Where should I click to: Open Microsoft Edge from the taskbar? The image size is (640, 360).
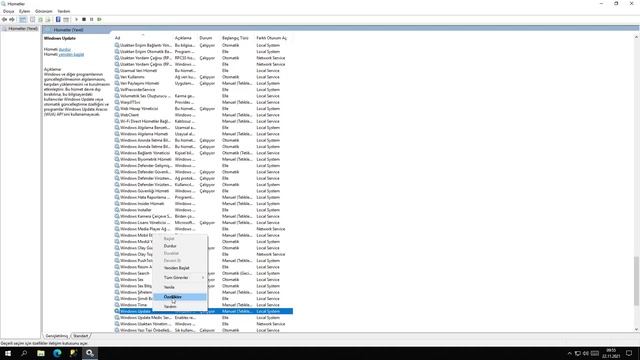coord(57,353)
